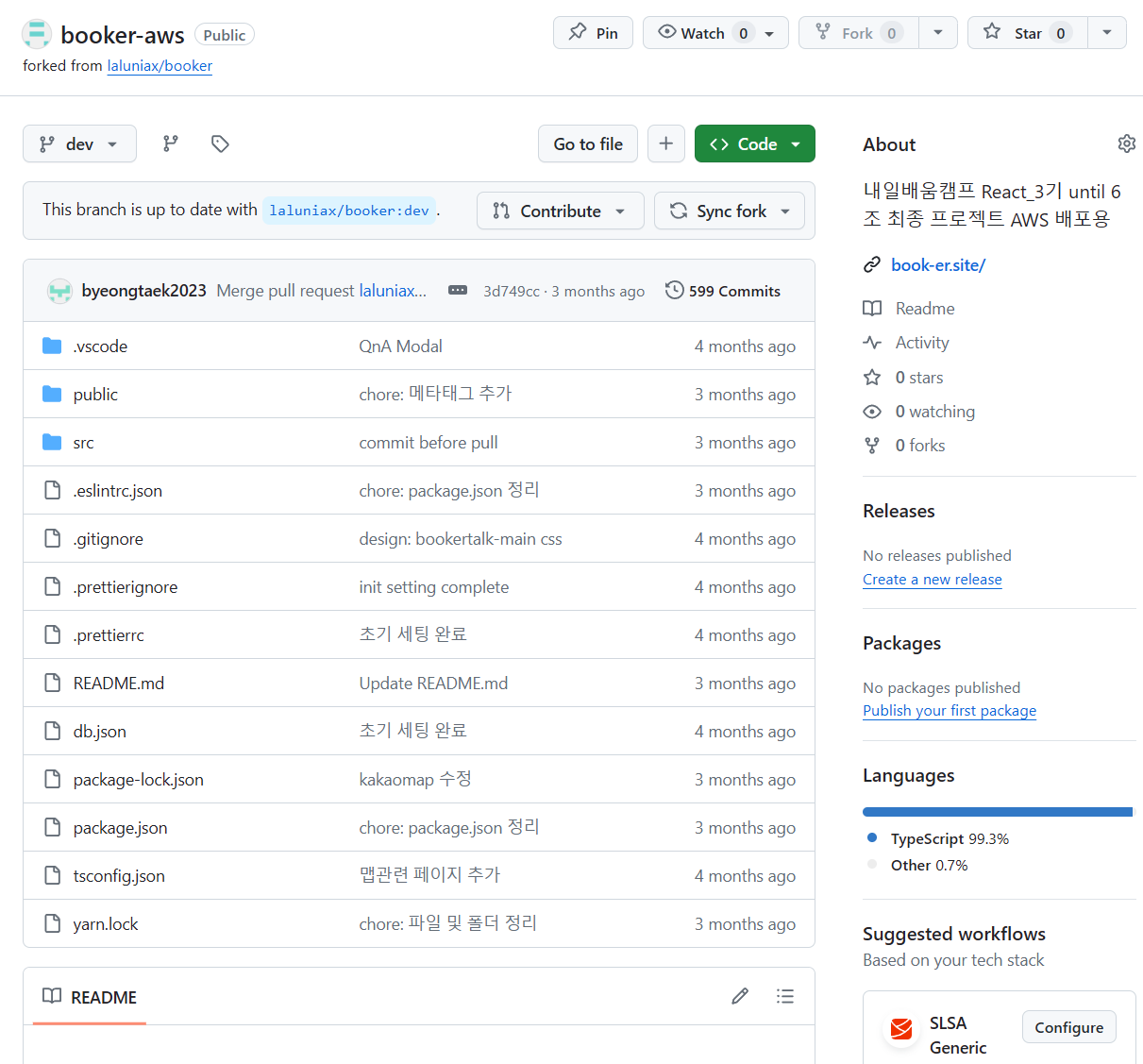The width and height of the screenshot is (1143, 1064).
Task: Expand the commit message ellipsis icon
Action: 458,291
